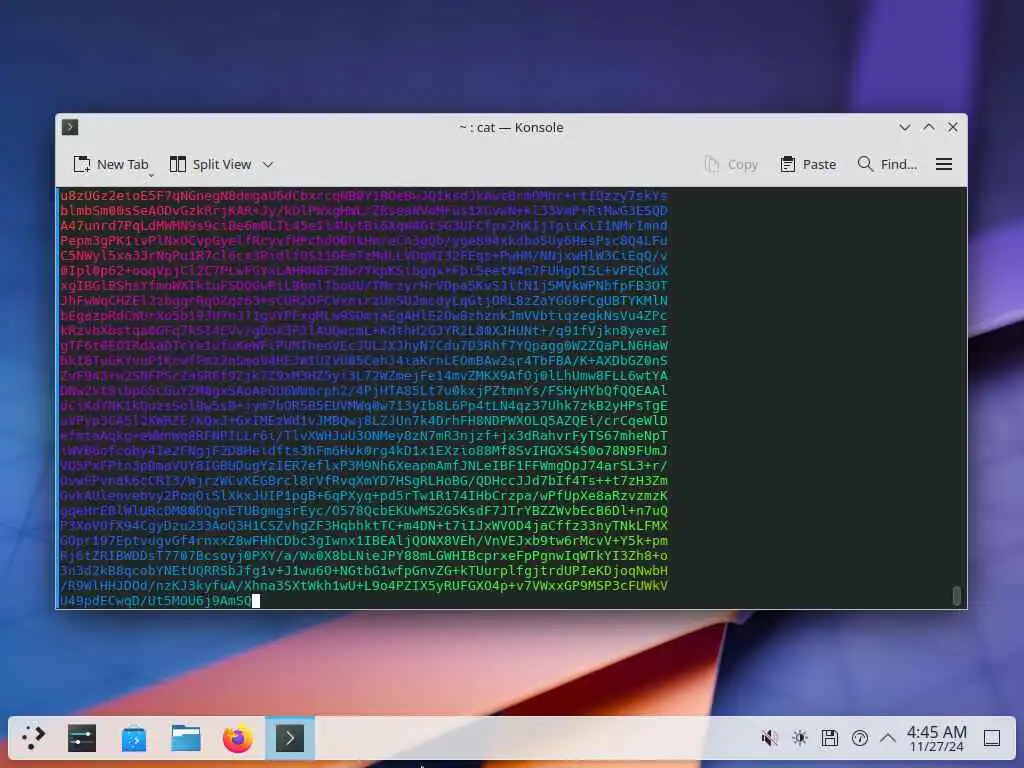1024x768 pixels.
Task: Click the terminal line starting with u8zUGz2e
Action: point(364,196)
